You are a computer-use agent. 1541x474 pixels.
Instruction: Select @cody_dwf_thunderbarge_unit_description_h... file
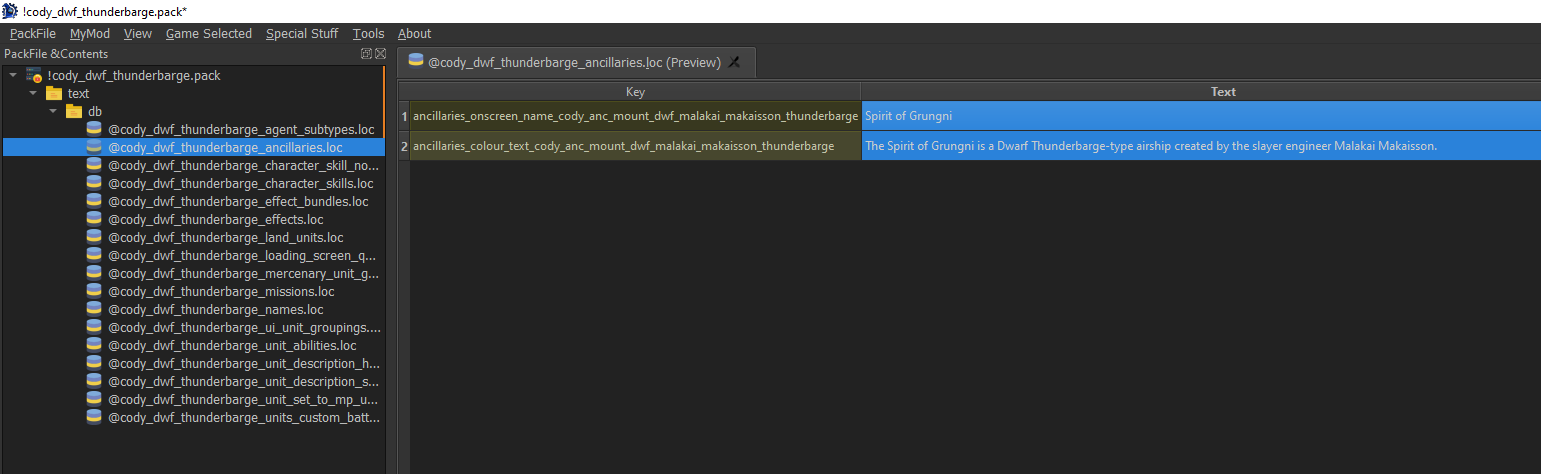tap(243, 363)
